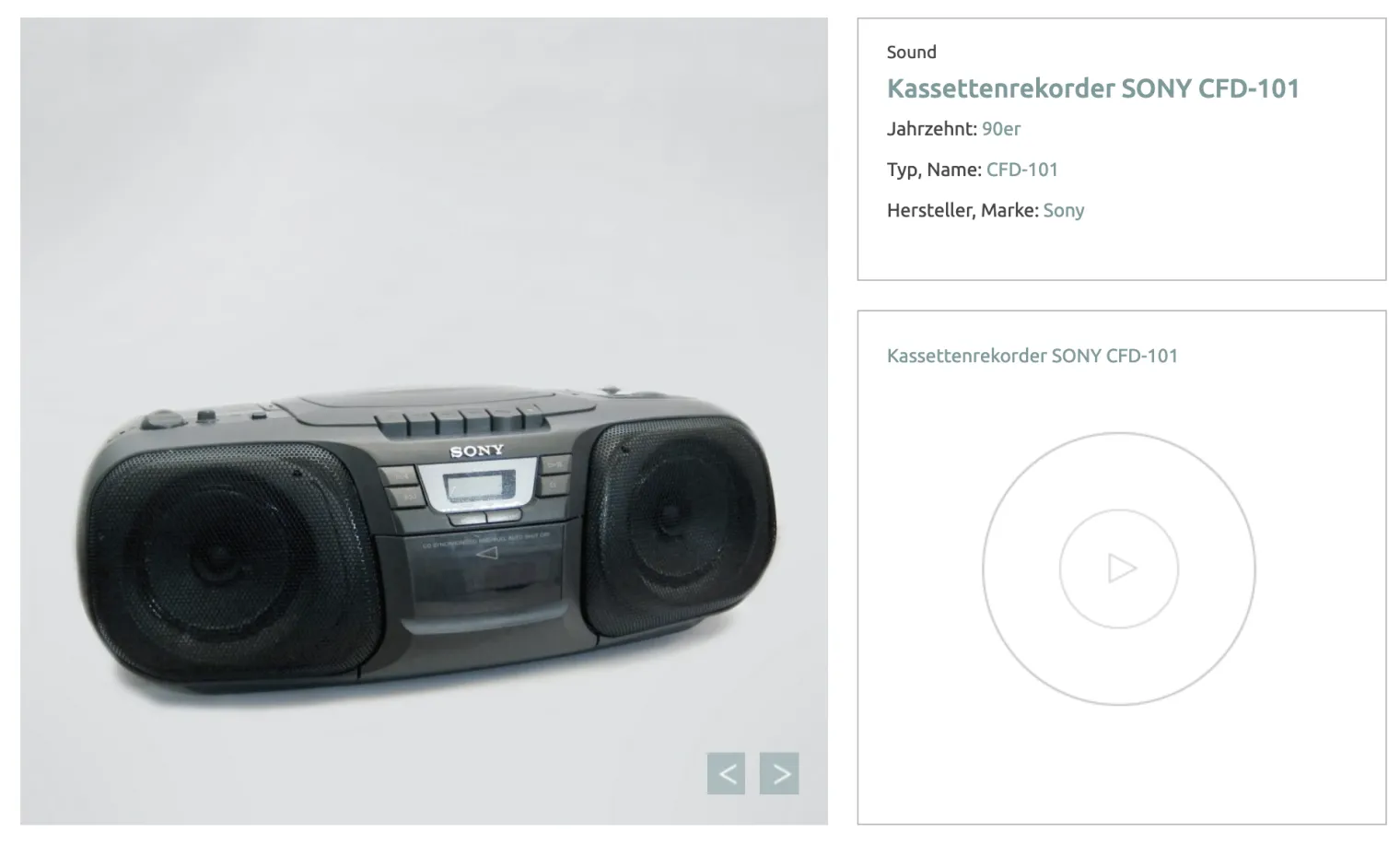Follow the CFD-101 type link
The image size is (1400, 844).
click(x=1022, y=170)
